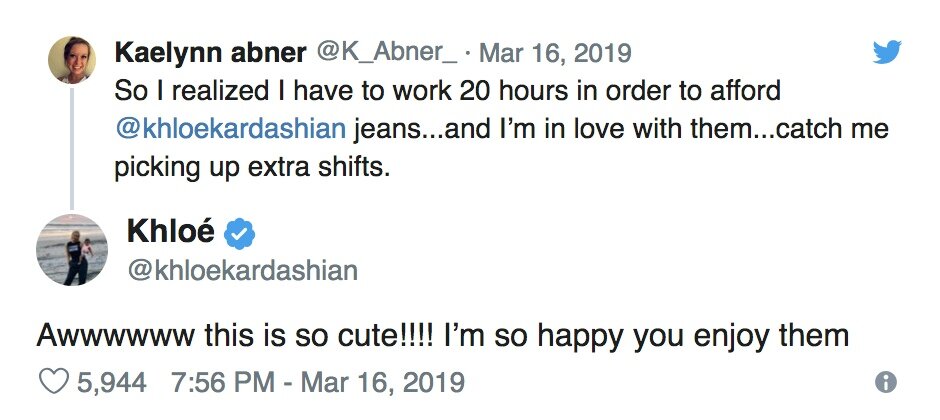The image size is (940, 420).
Task: Open Kaelynn abner's profile picture
Action: (x=71, y=59)
